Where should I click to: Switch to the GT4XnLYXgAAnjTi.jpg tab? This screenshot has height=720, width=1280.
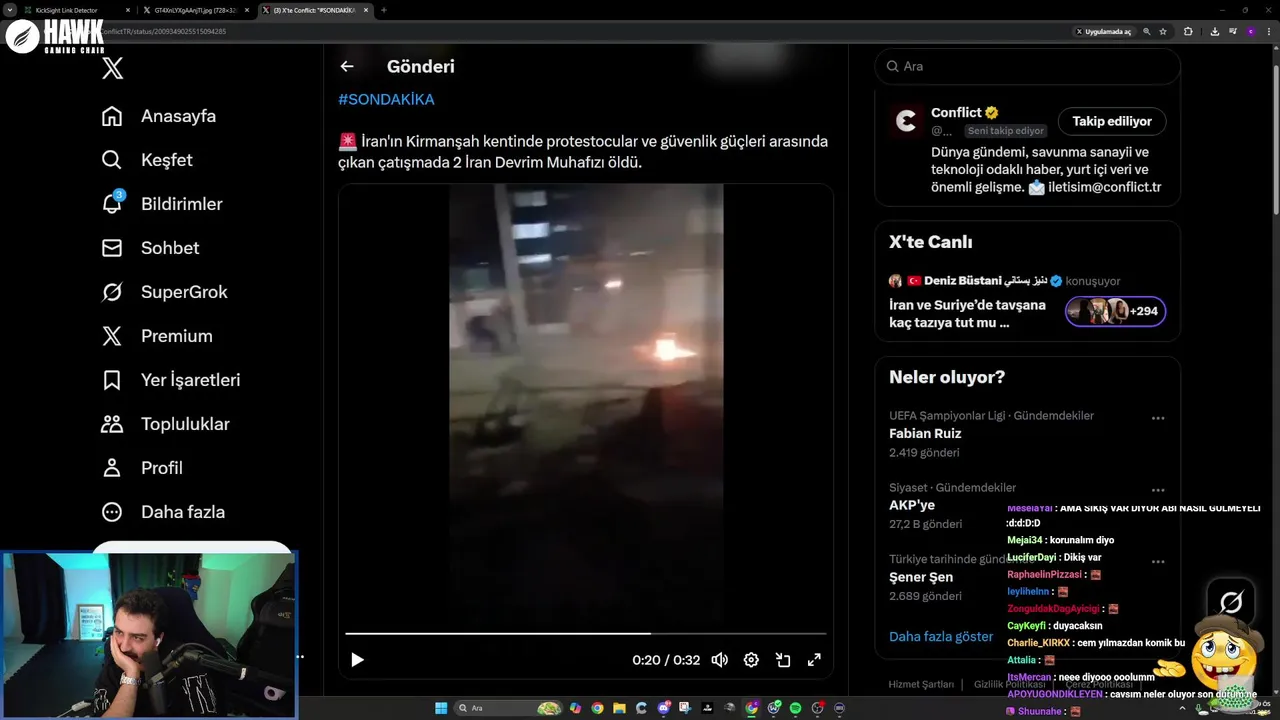[x=195, y=10]
